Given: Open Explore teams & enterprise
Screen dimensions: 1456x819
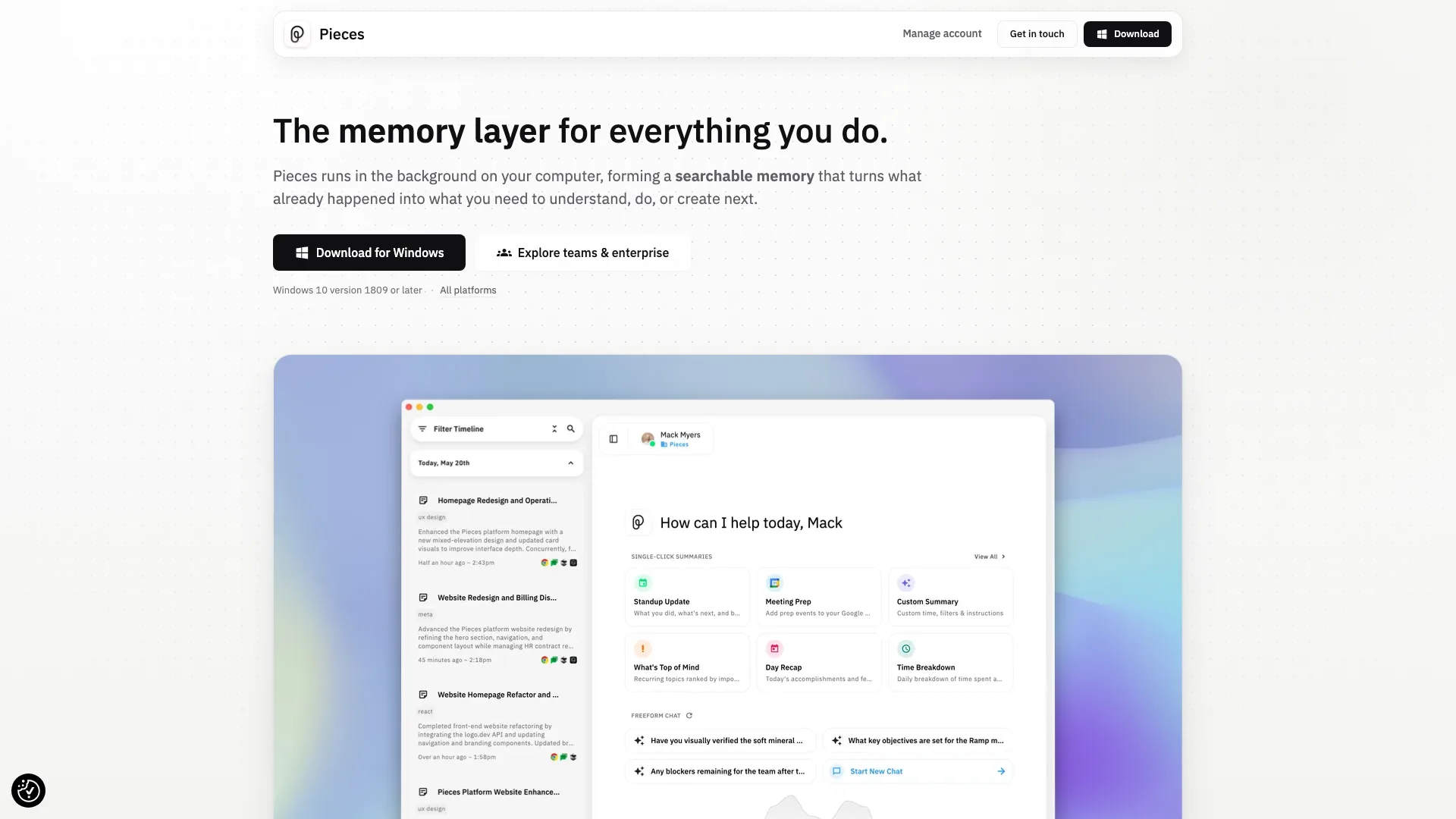Looking at the screenshot, I should click(x=582, y=253).
